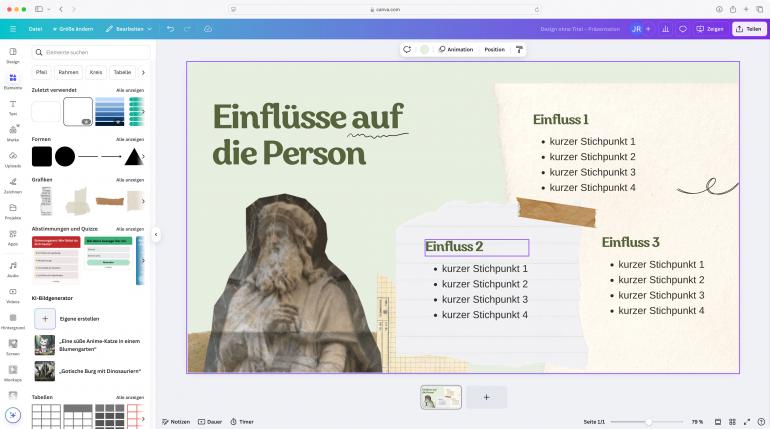
Task: Insert the black circle shape
Action: pyautogui.click(x=65, y=157)
